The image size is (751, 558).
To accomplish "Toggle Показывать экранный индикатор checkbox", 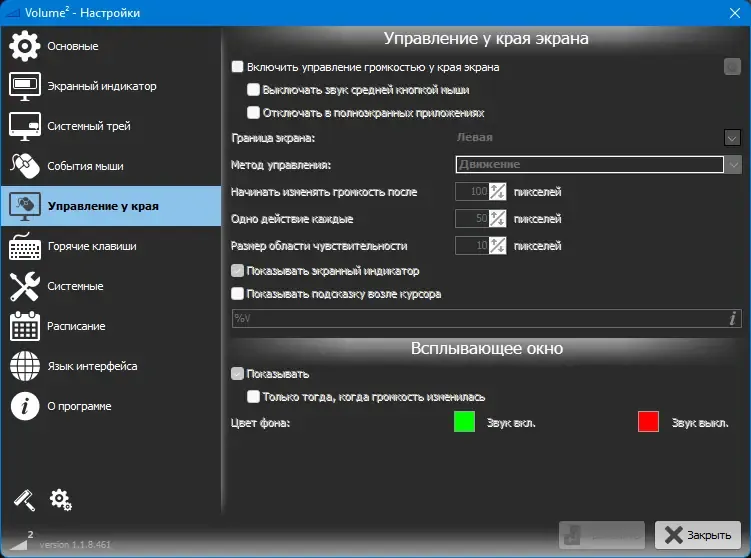I will (237, 271).
